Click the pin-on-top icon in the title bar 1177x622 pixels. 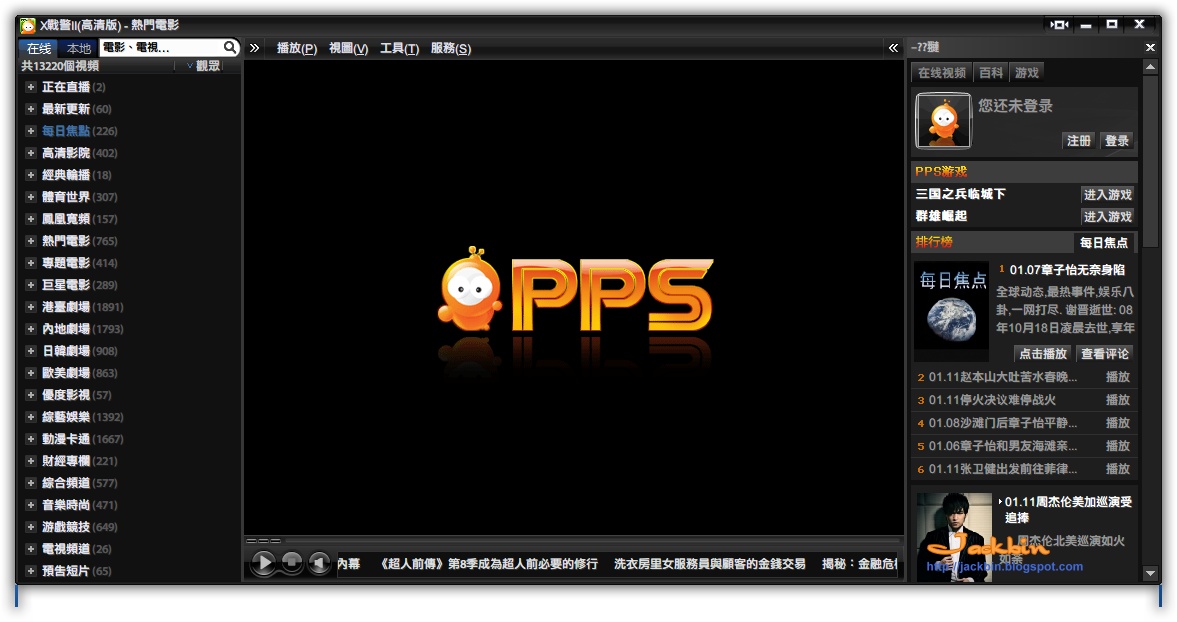pos(1057,24)
